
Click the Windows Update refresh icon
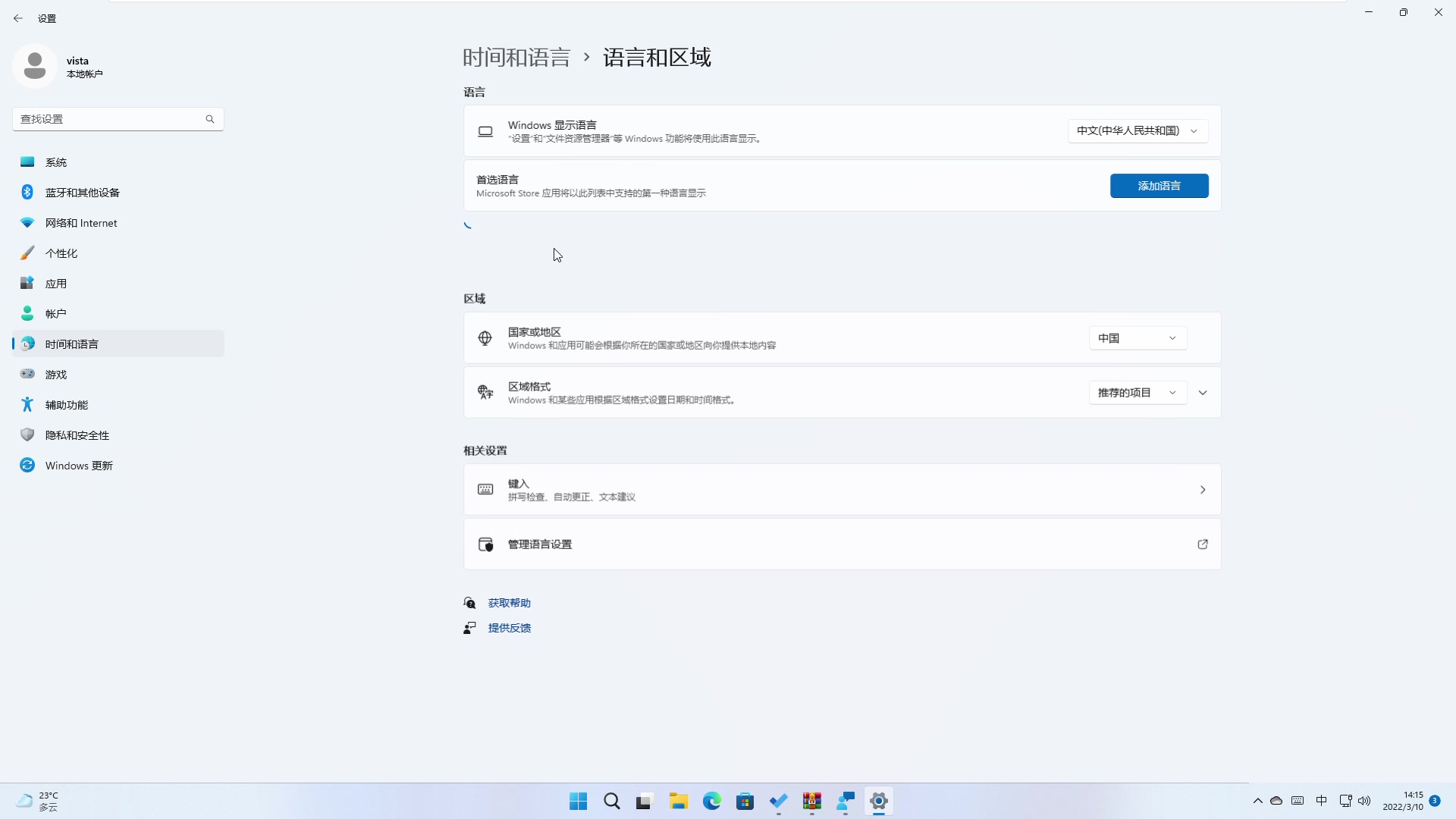pos(27,465)
